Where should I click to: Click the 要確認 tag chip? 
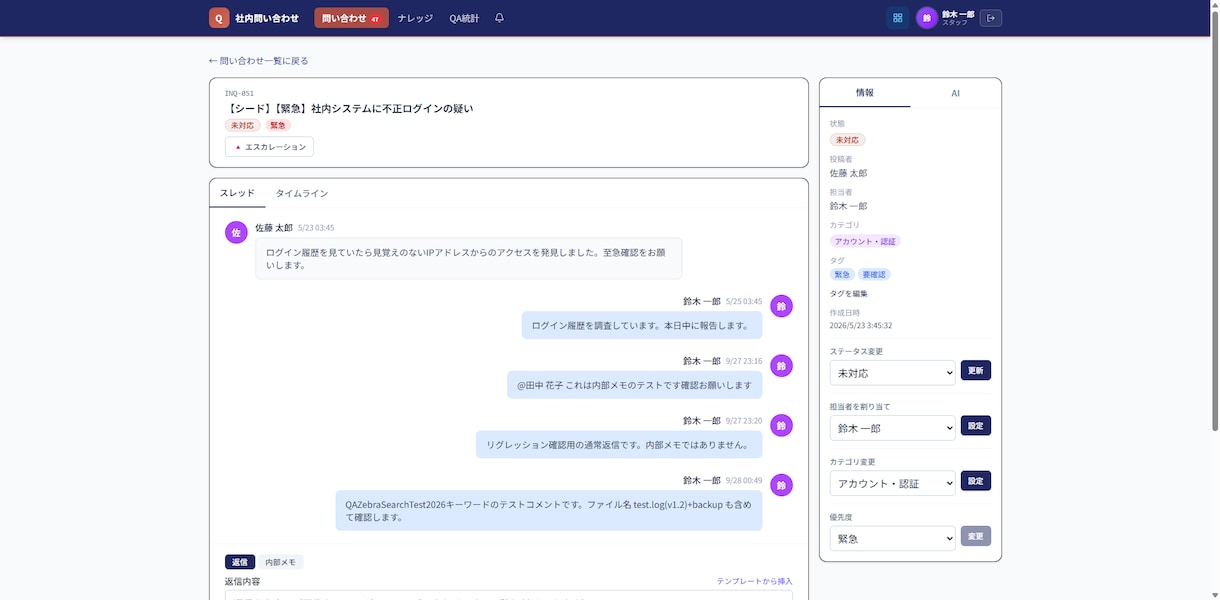pos(874,274)
